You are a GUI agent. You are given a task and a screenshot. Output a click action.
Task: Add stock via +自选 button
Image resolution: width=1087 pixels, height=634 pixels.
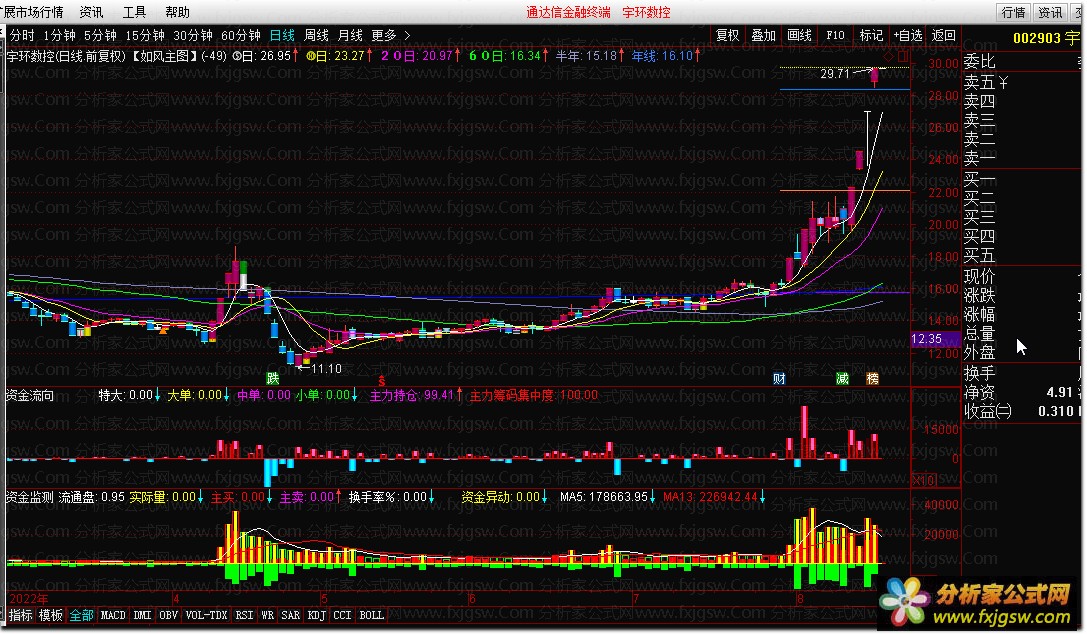point(907,35)
